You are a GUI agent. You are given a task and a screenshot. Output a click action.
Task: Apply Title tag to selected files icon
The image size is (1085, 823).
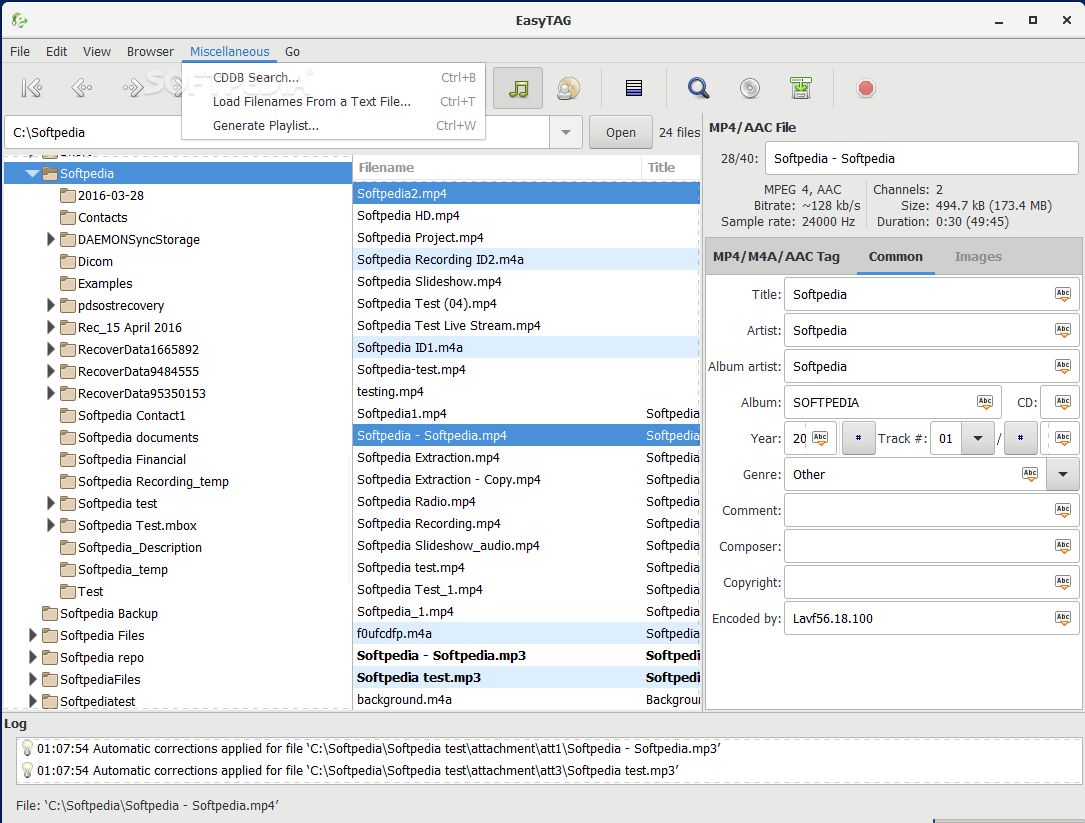point(1063,294)
